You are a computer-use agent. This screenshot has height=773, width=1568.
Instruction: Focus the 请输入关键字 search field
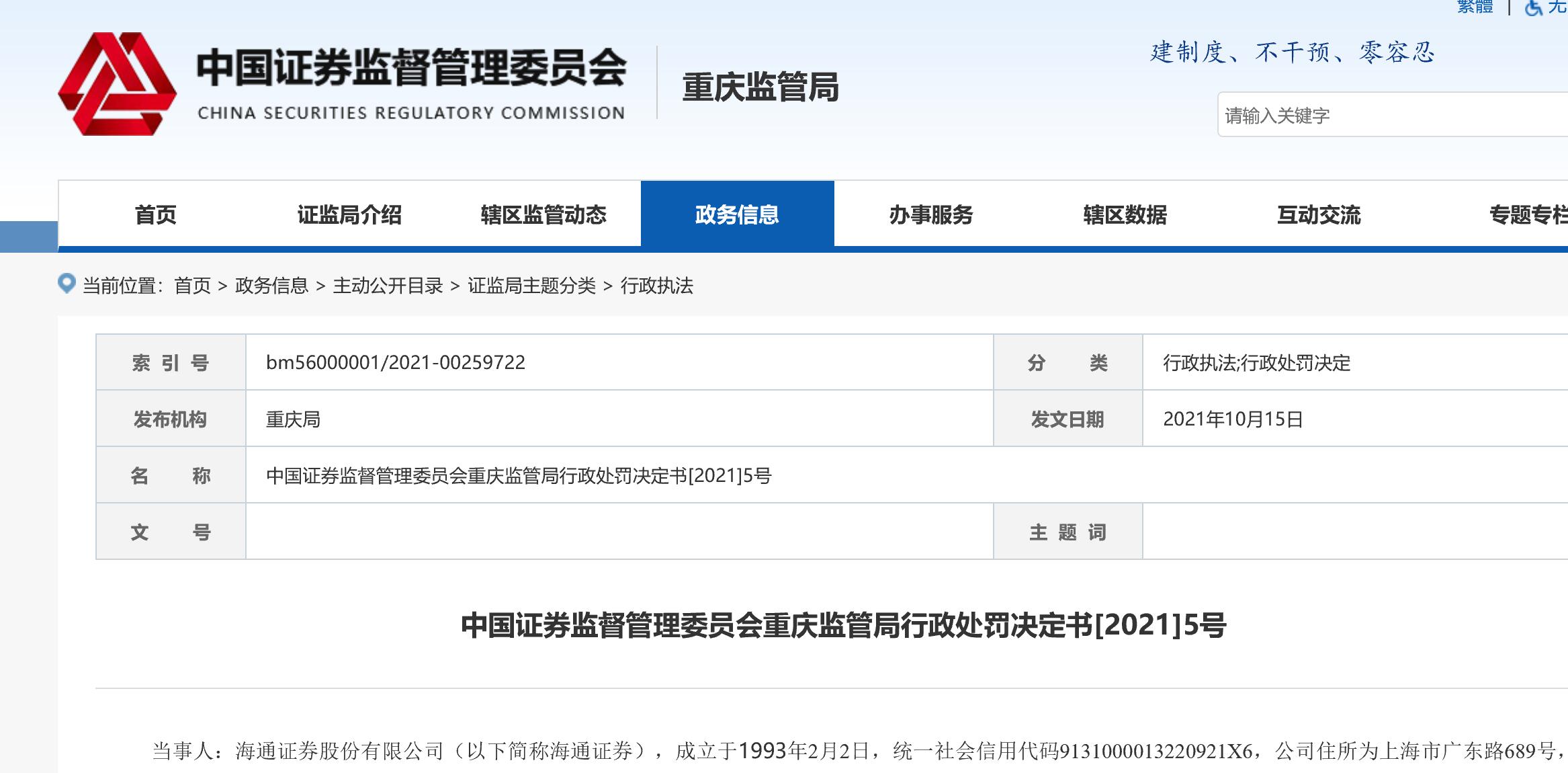[1393, 115]
